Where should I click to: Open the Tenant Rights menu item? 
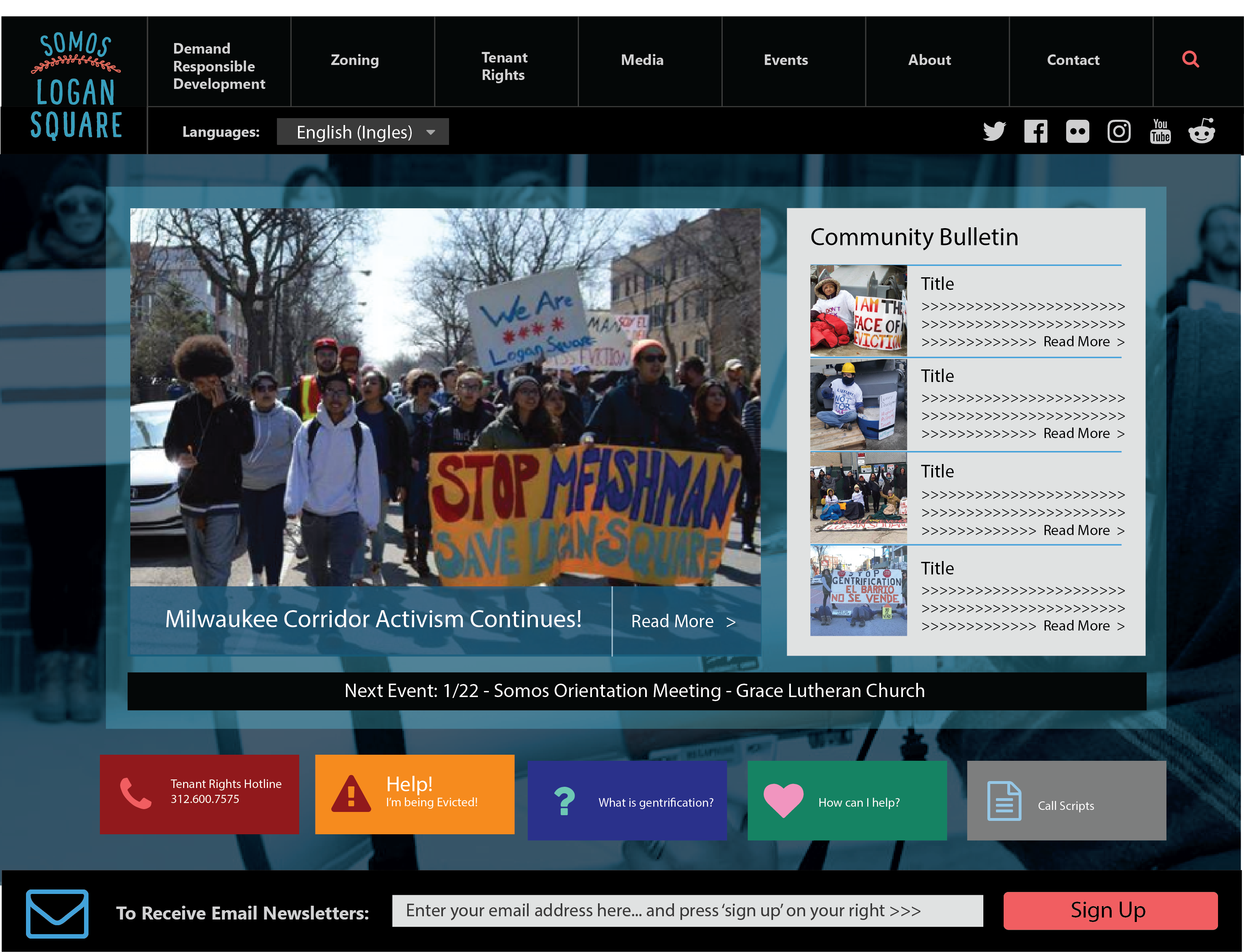point(504,66)
